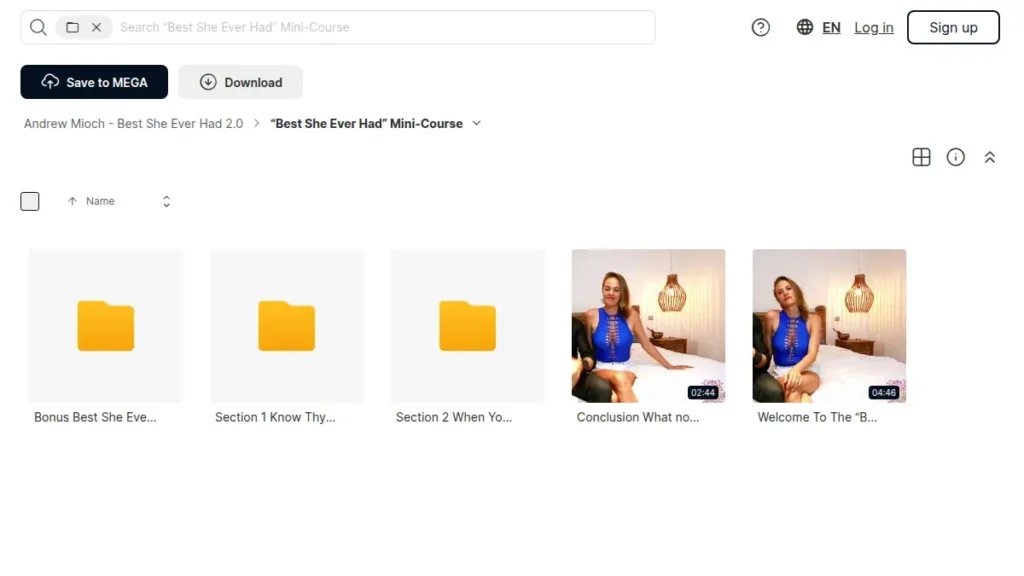1024x576 pixels.
Task: Click the Conclusion What no... file name
Action: 638,417
